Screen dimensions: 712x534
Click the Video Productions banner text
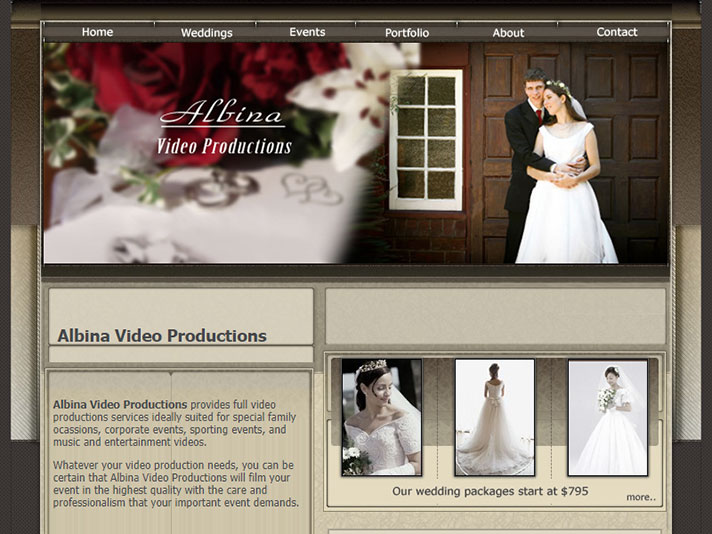click(x=224, y=146)
